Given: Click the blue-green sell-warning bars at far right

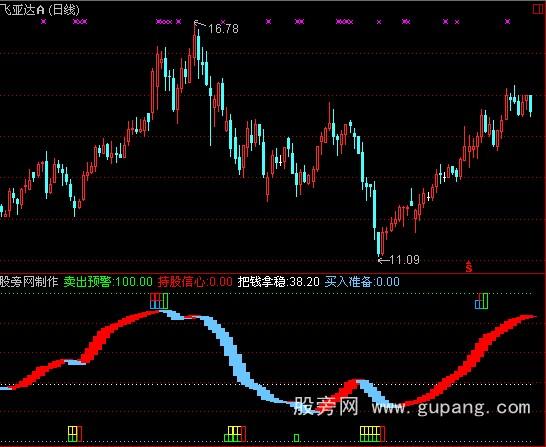Looking at the screenshot, I should click(x=482, y=301).
